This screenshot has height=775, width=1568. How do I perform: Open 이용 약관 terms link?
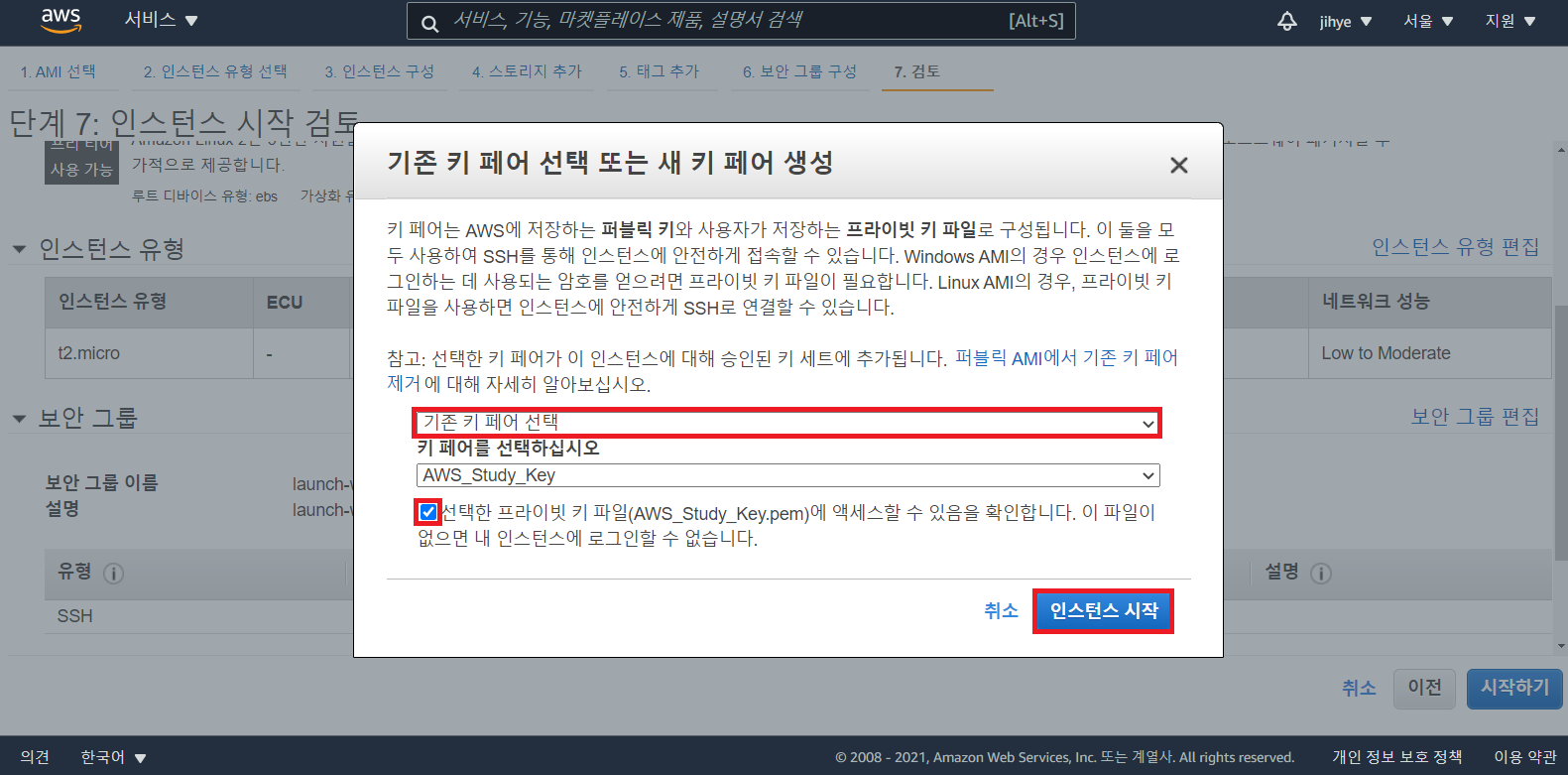(x=1525, y=757)
